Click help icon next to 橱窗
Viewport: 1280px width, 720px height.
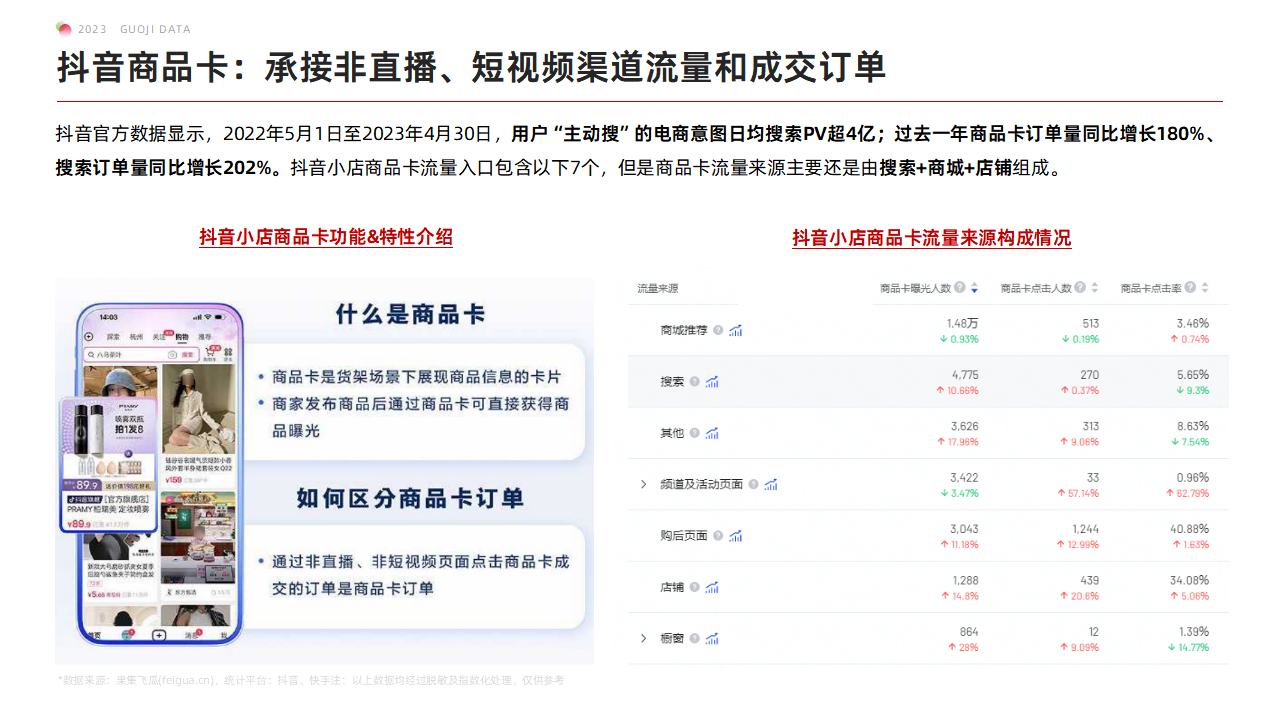click(x=694, y=638)
